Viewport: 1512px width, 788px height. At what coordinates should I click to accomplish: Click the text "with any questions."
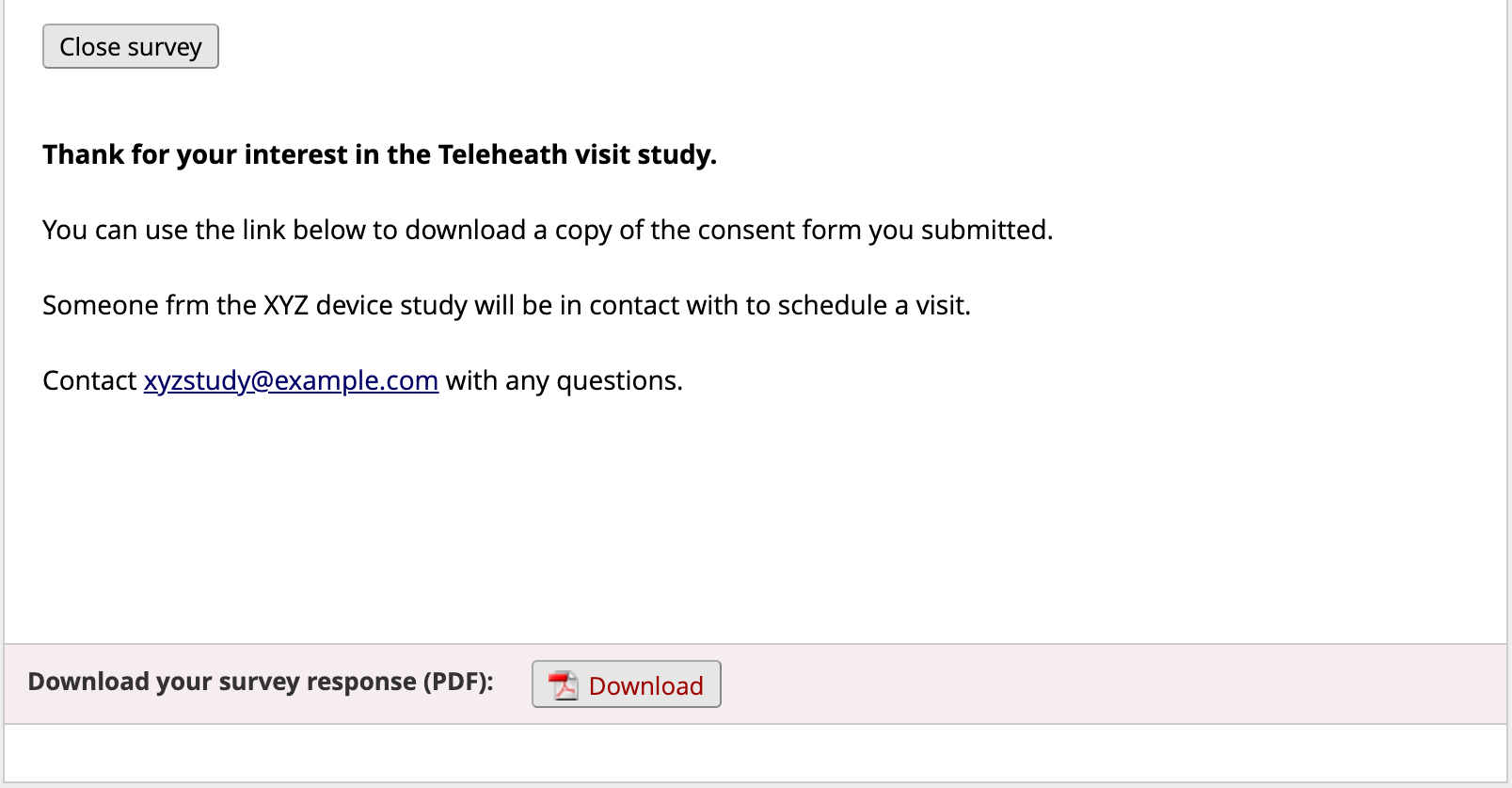pyautogui.click(x=565, y=380)
